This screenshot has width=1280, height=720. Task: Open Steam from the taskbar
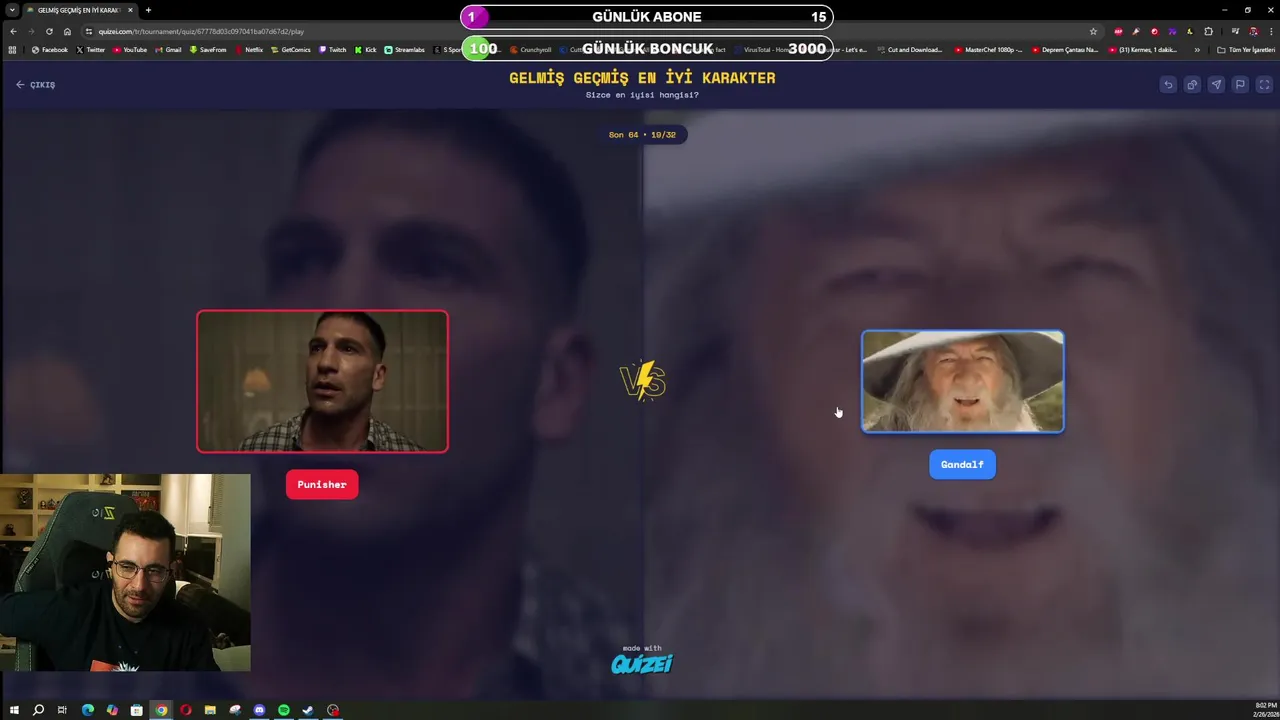click(x=308, y=710)
